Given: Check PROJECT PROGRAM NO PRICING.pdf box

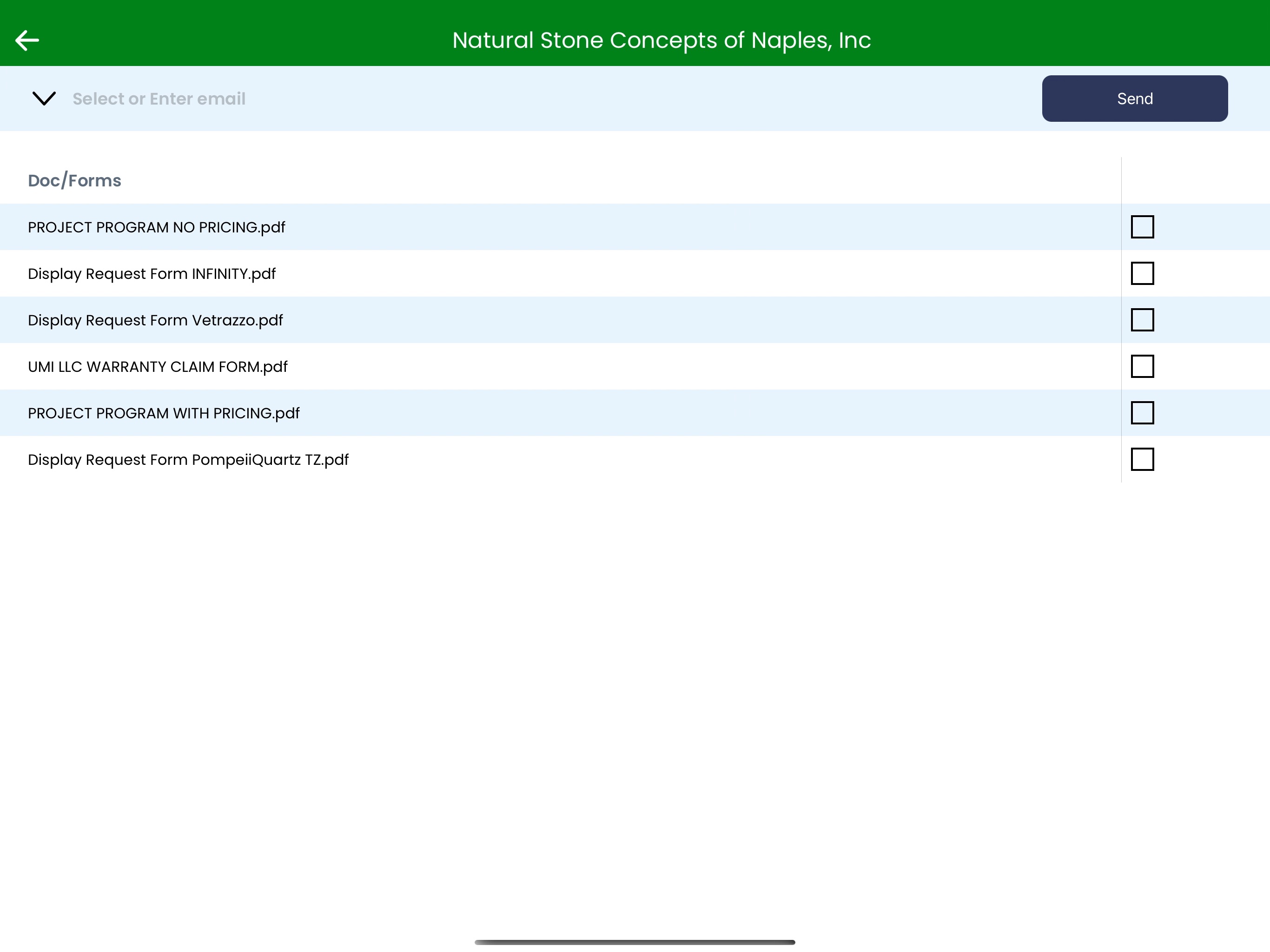Looking at the screenshot, I should pos(1142,227).
